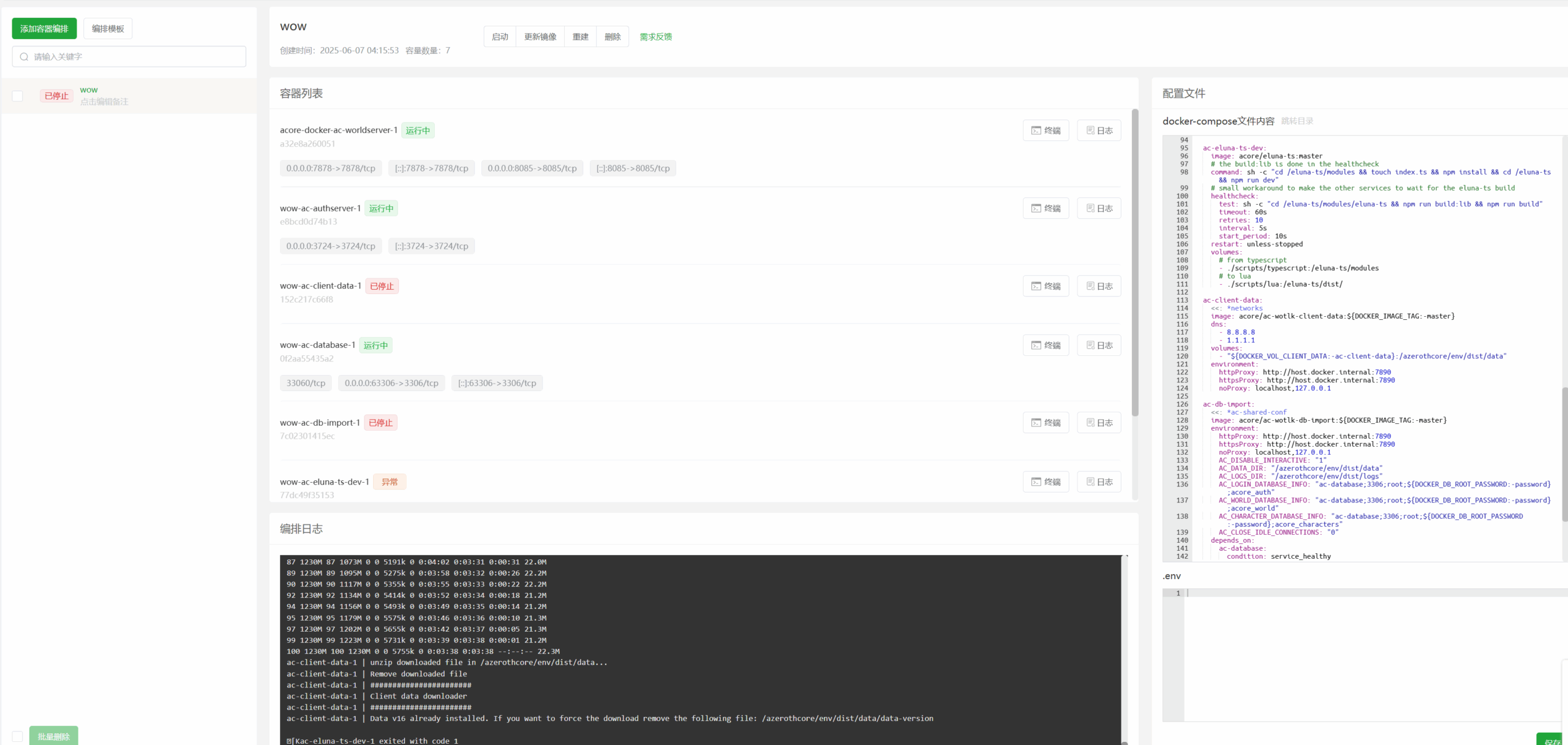1568x745 pixels.
Task: View logs for wow-ac-database-1
Action: point(1099,345)
